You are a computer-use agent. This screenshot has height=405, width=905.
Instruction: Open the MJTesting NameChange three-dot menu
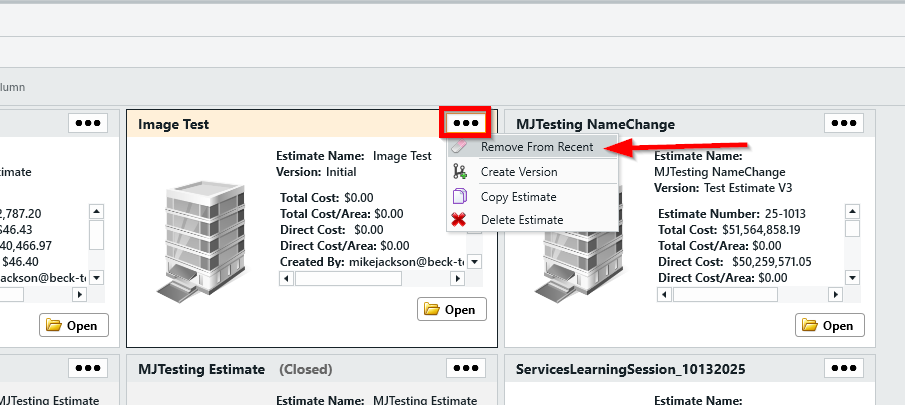[x=845, y=123]
